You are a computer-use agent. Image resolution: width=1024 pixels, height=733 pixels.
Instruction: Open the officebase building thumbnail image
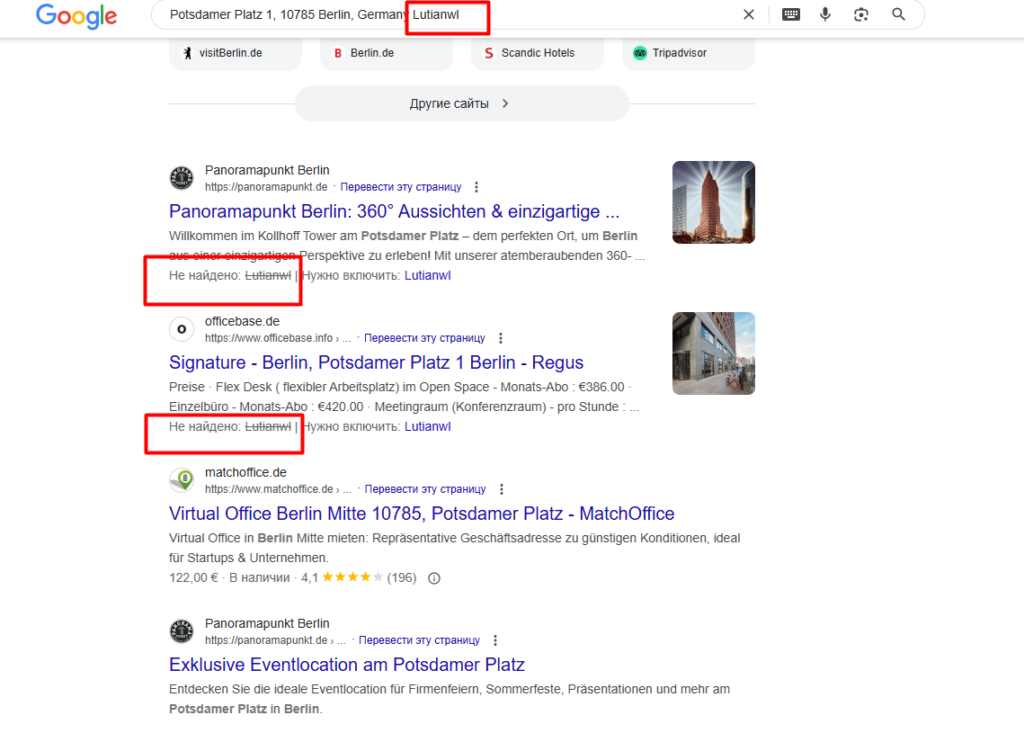(x=713, y=353)
